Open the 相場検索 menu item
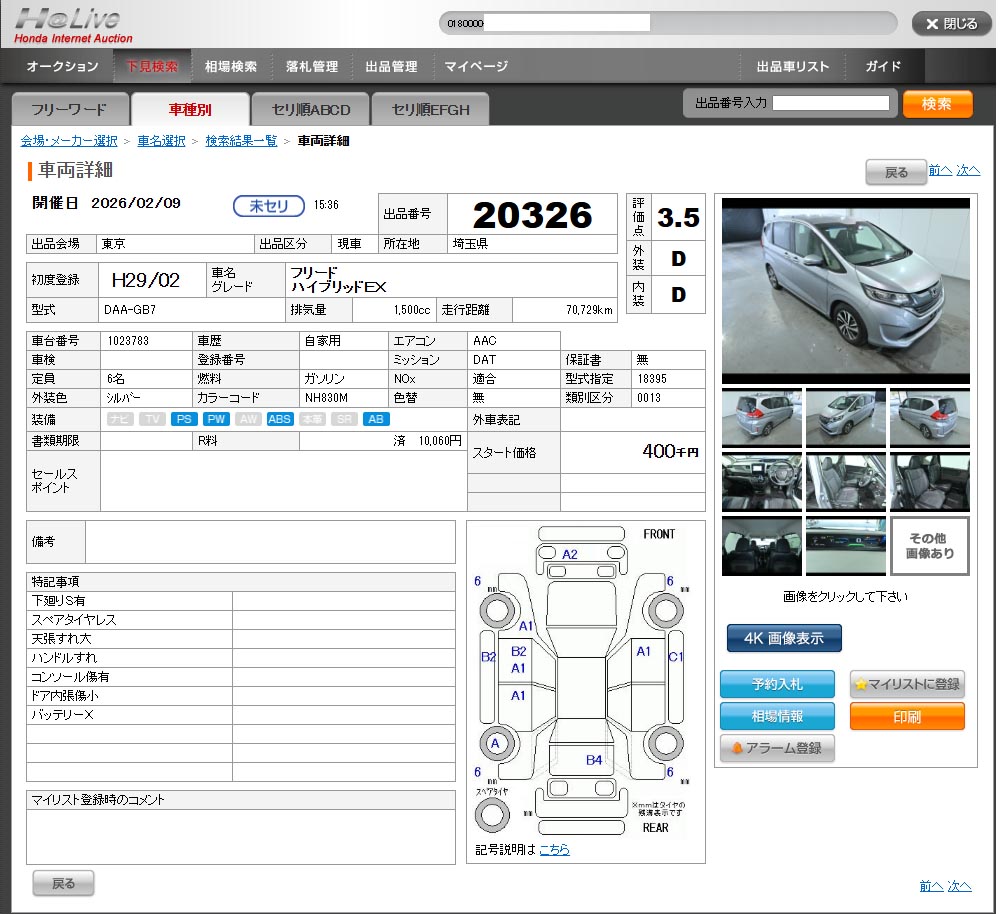This screenshot has width=1001, height=914. tap(231, 66)
